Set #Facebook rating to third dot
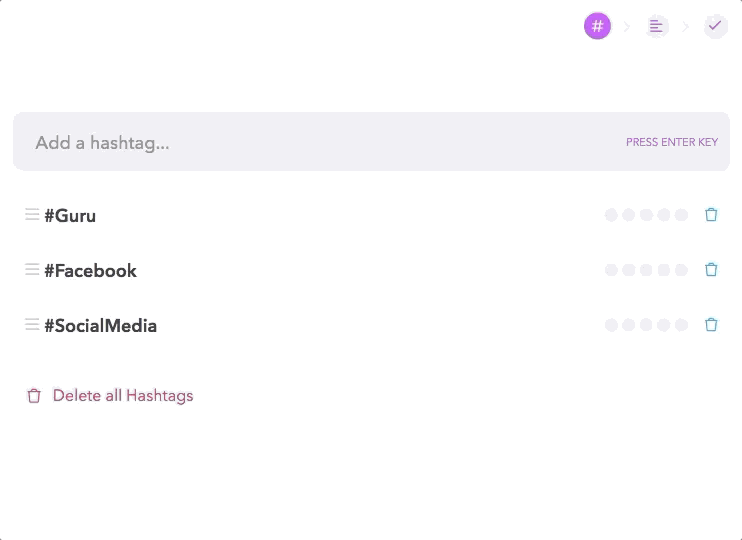 646,270
